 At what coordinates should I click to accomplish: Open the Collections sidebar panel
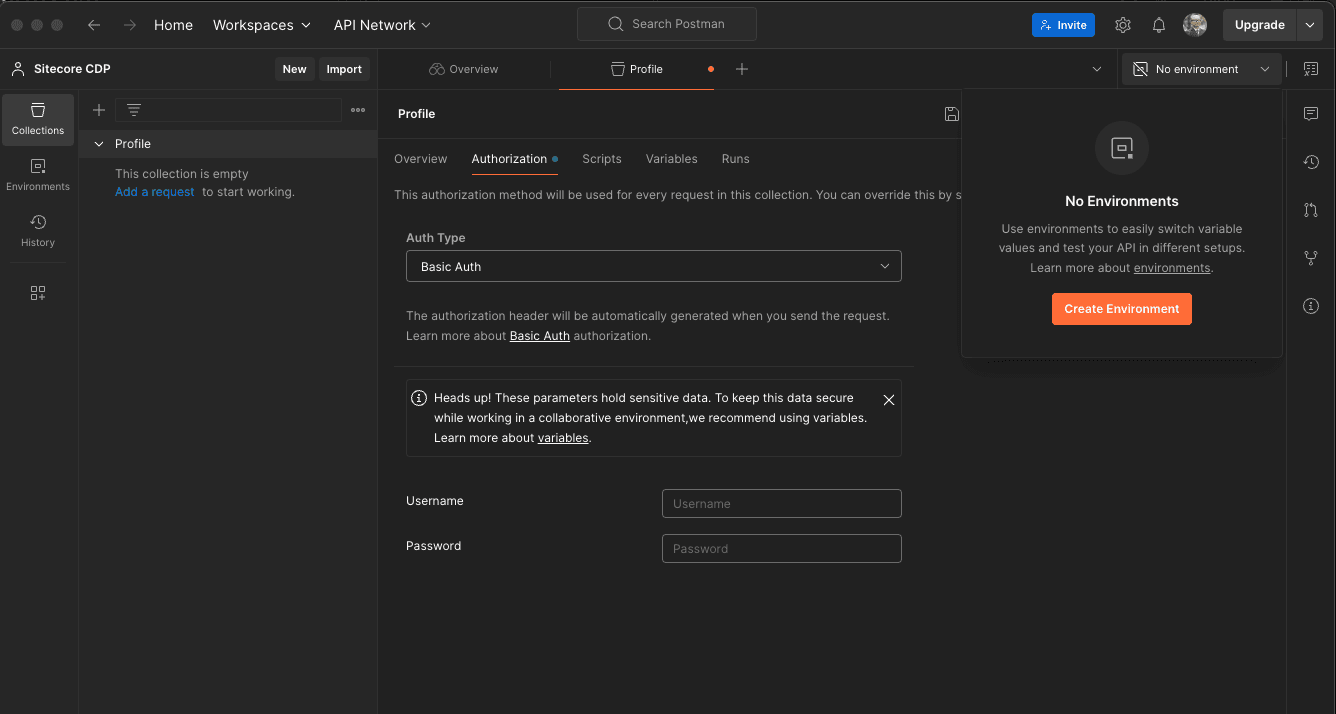click(38, 119)
